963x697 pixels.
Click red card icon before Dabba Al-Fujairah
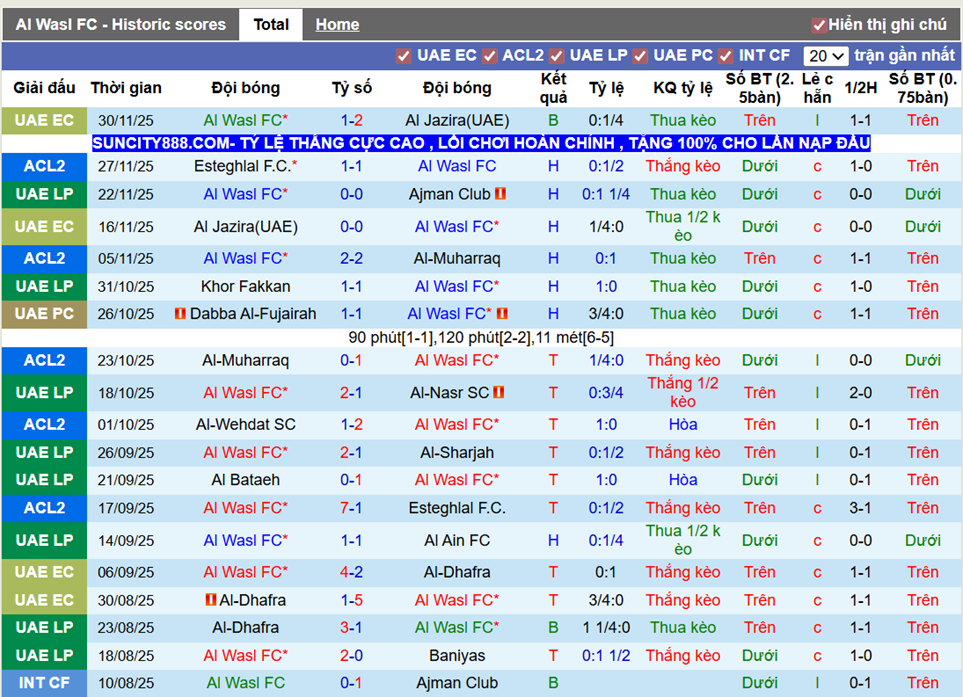180,314
